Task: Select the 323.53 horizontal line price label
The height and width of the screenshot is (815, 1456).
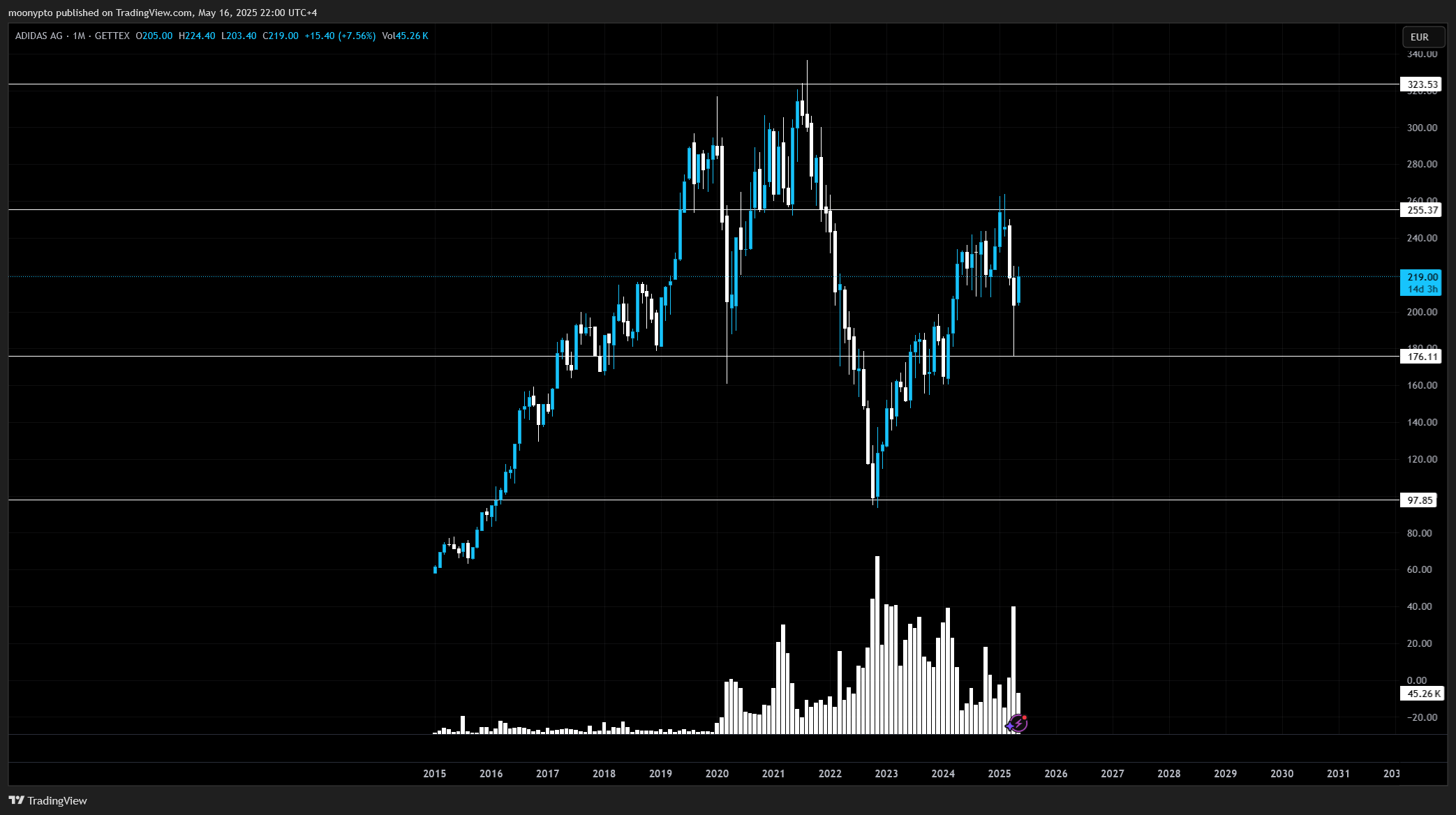Action: coord(1421,84)
